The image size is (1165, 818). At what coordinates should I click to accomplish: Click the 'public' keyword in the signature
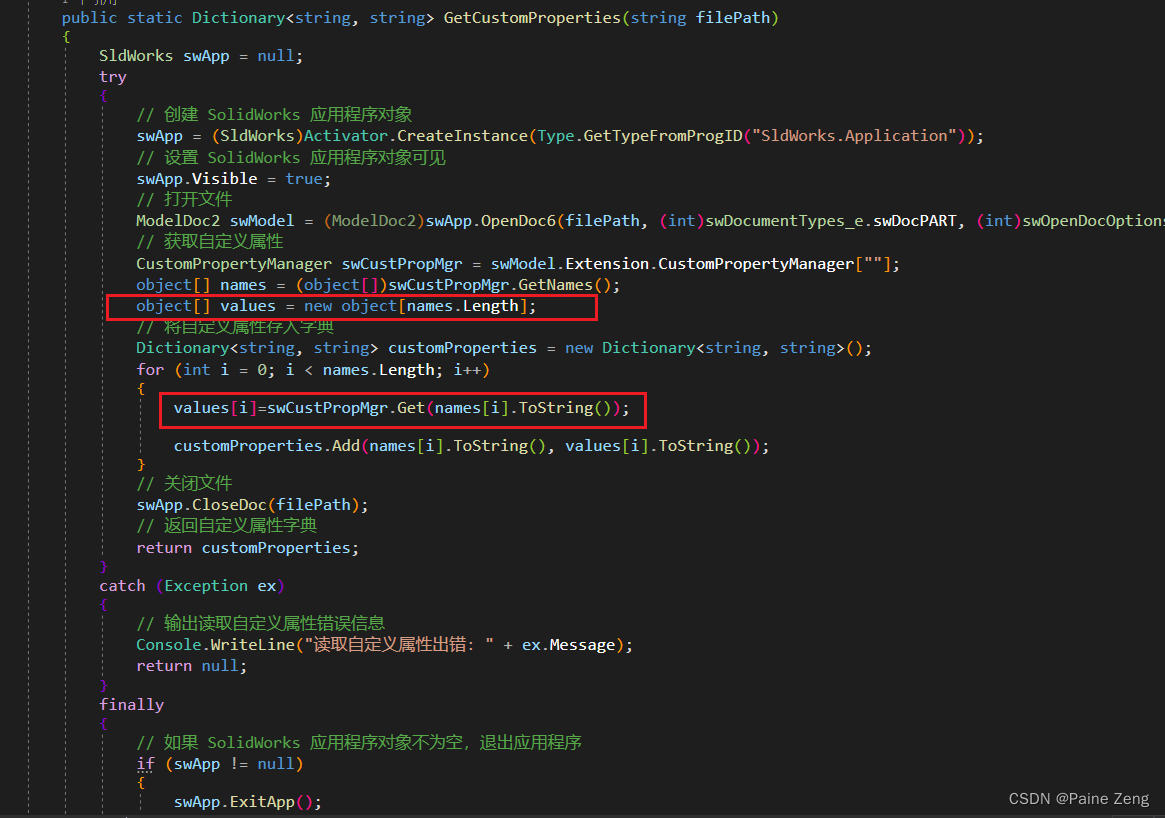pyautogui.click(x=89, y=18)
